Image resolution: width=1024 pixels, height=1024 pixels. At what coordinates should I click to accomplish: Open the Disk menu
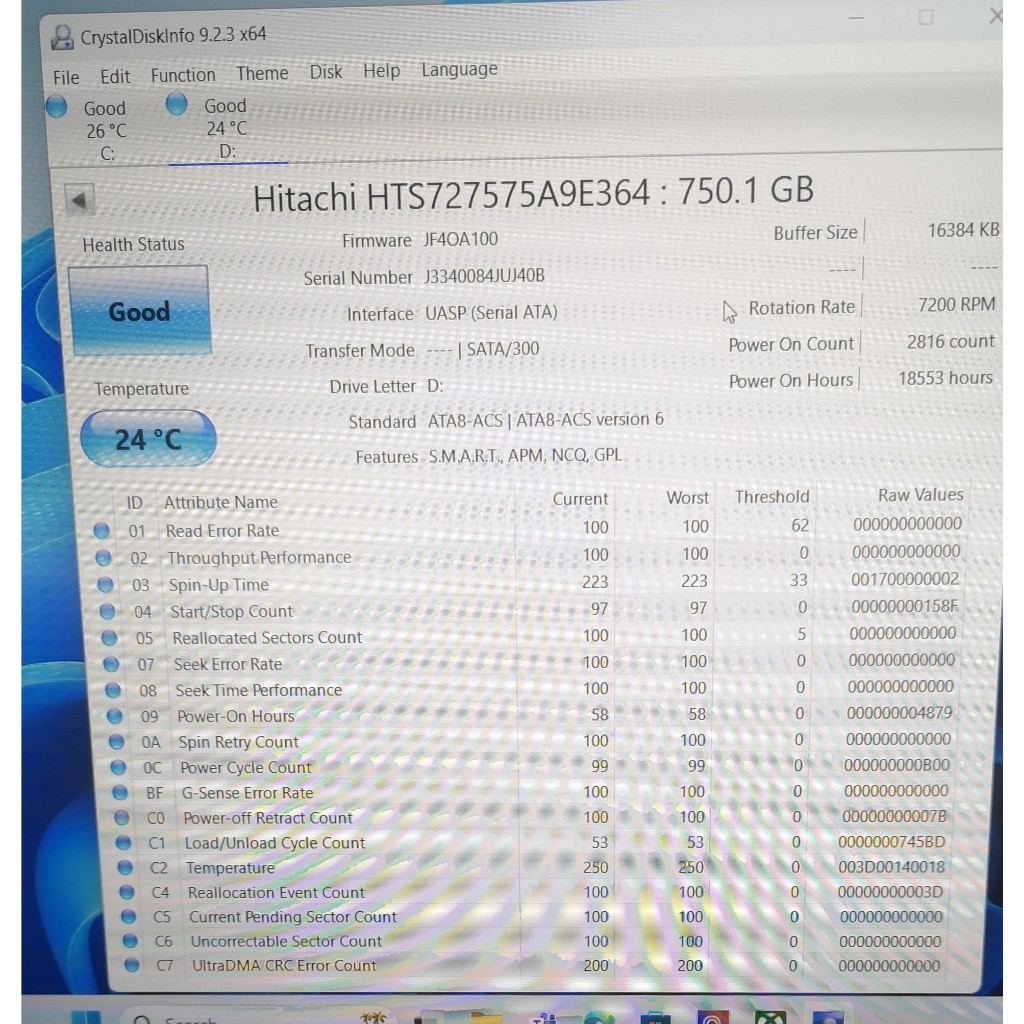coord(326,71)
